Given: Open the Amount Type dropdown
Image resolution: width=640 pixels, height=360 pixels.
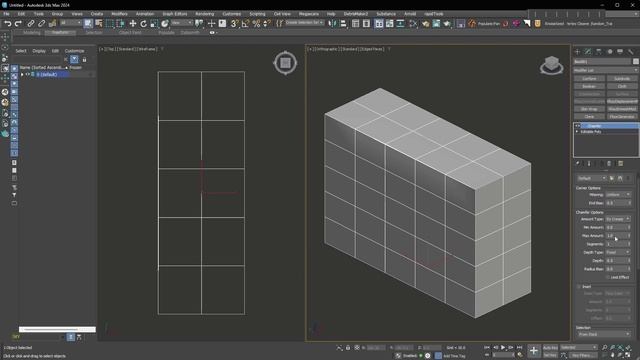Looking at the screenshot, I should pyautogui.click(x=618, y=219).
